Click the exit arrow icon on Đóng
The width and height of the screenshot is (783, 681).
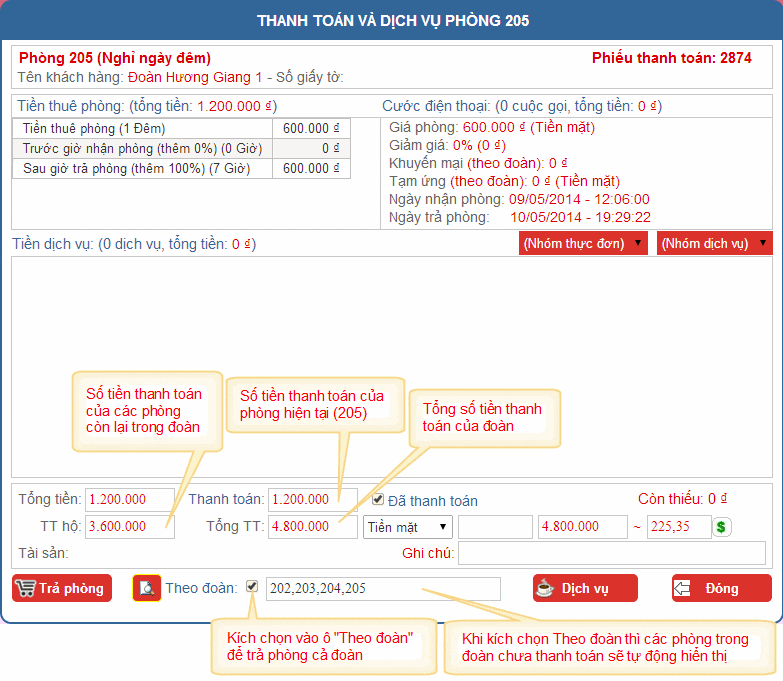(686, 588)
